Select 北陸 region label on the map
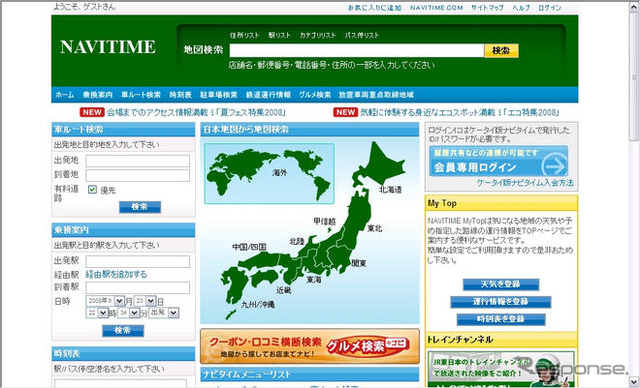Image resolution: width=640 pixels, height=388 pixels. pos(297,242)
